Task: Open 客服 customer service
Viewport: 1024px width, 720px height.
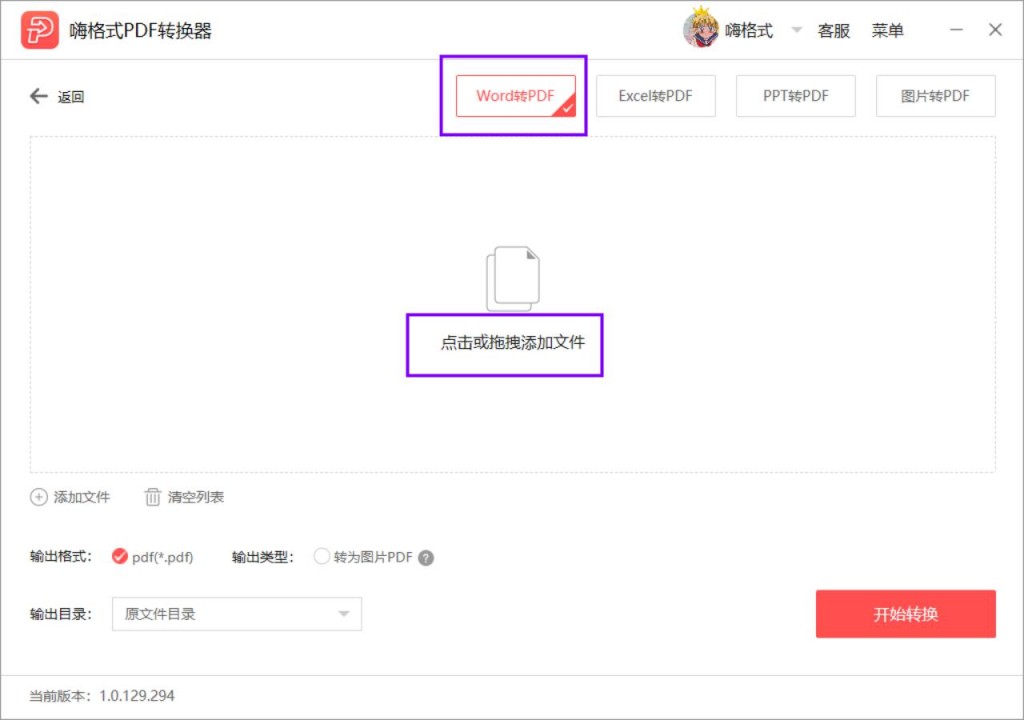Action: pos(834,31)
